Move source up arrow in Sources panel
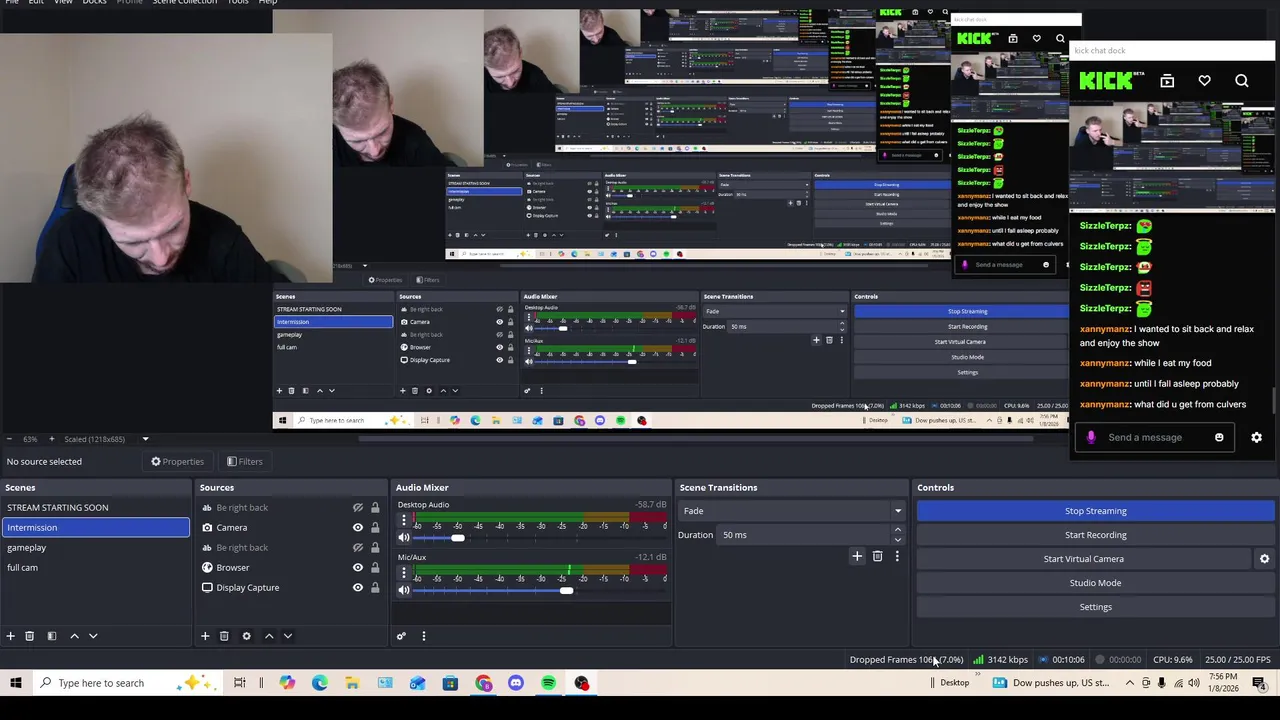 (268, 636)
